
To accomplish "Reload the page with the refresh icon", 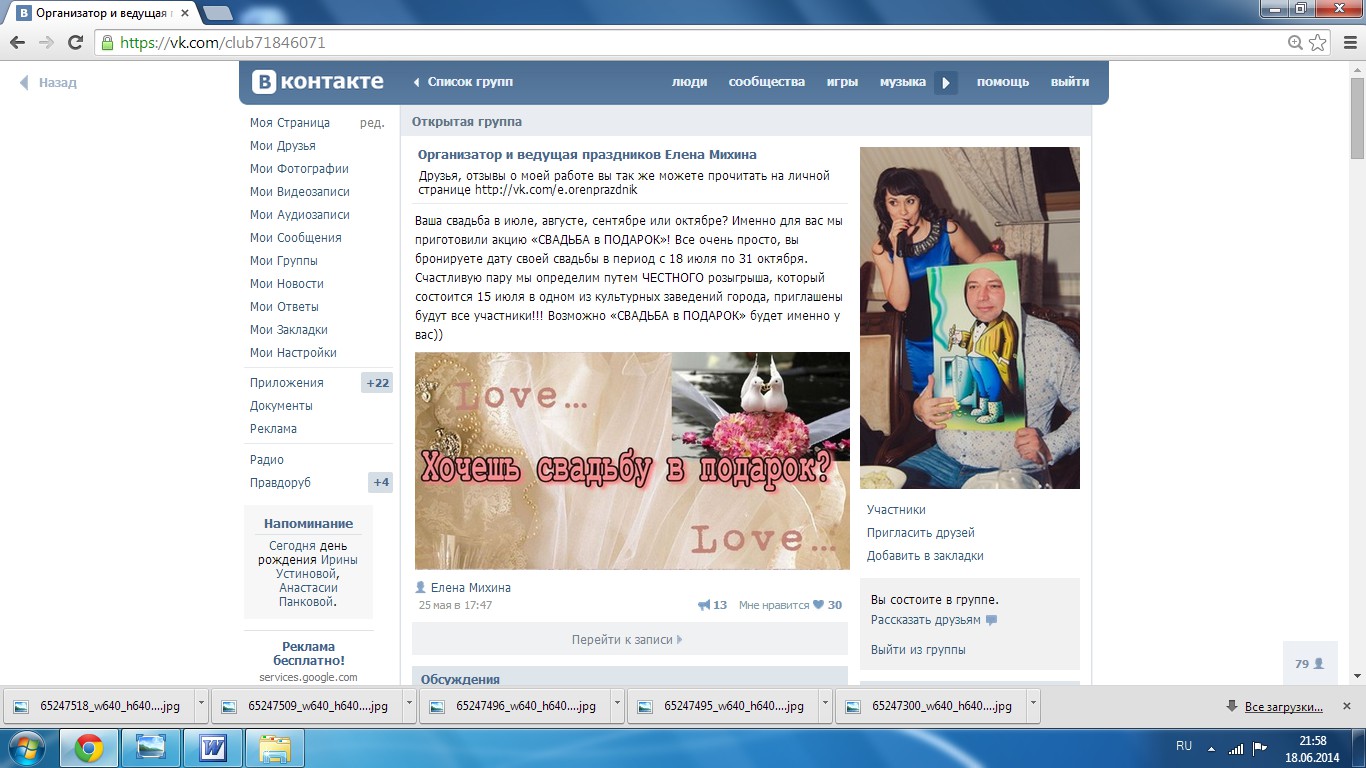I will click(x=75, y=43).
